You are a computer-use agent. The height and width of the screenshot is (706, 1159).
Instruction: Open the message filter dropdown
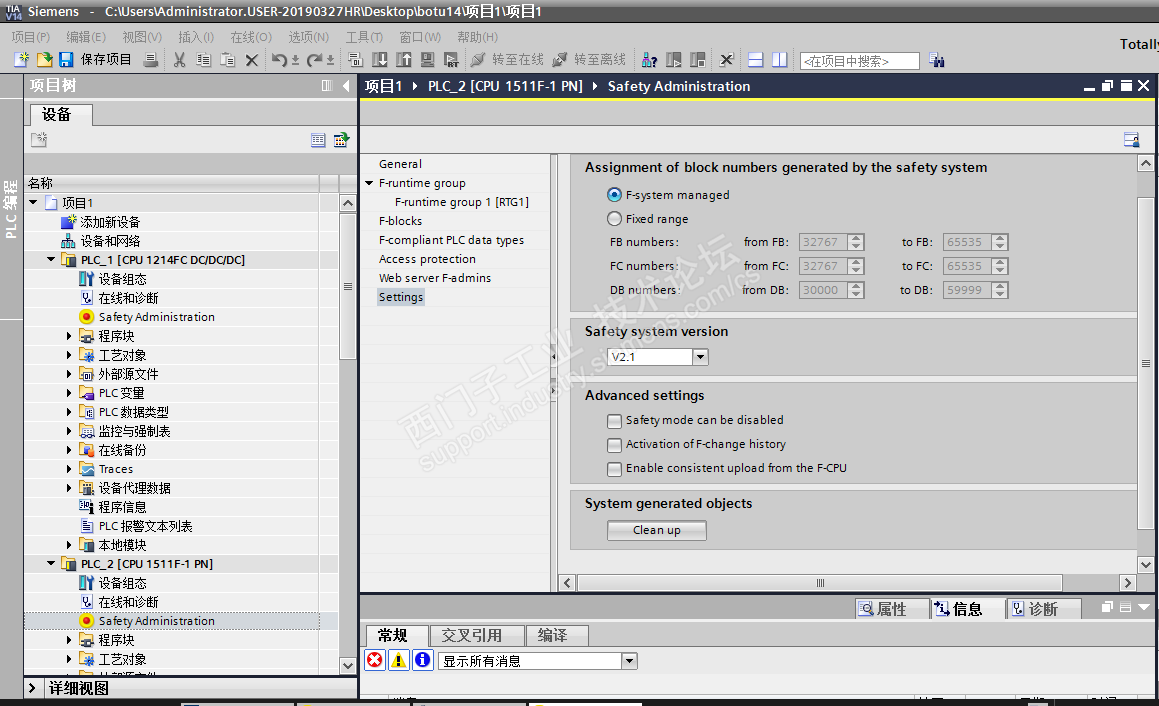(629, 661)
